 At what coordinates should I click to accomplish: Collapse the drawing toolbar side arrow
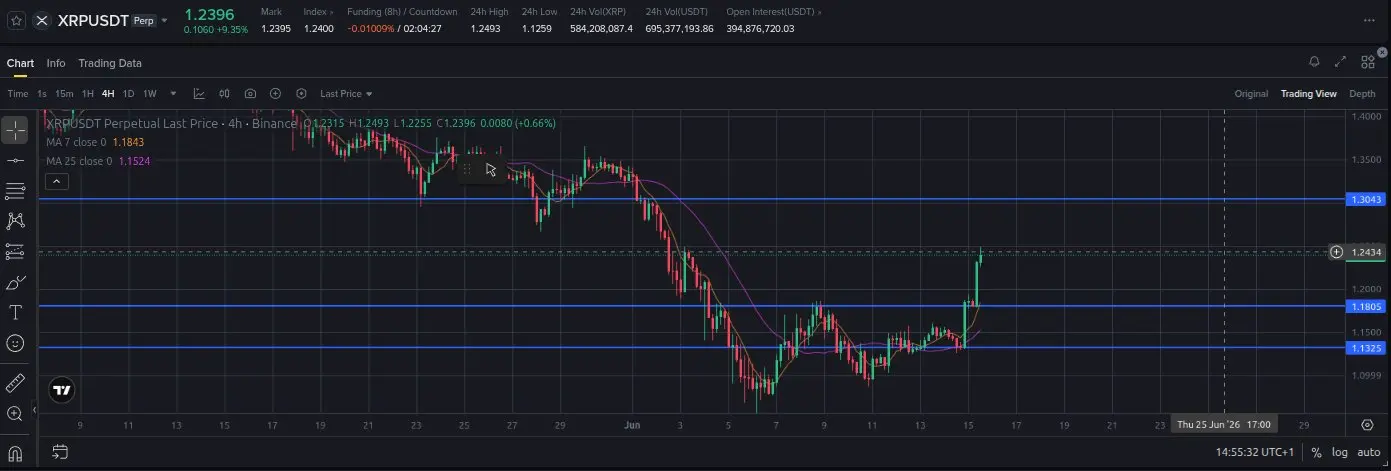pyautogui.click(x=35, y=410)
